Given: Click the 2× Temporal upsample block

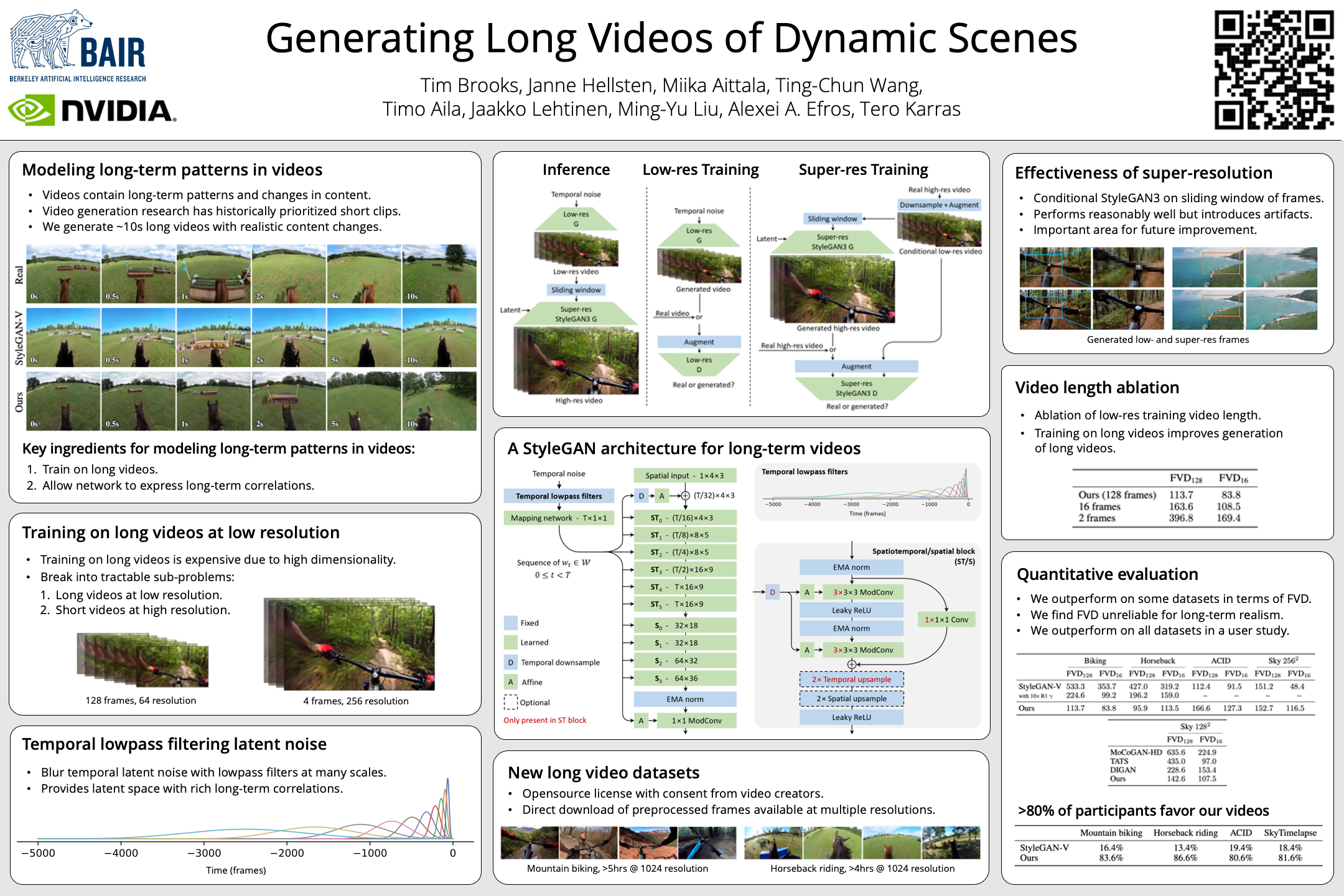Looking at the screenshot, I should [851, 679].
